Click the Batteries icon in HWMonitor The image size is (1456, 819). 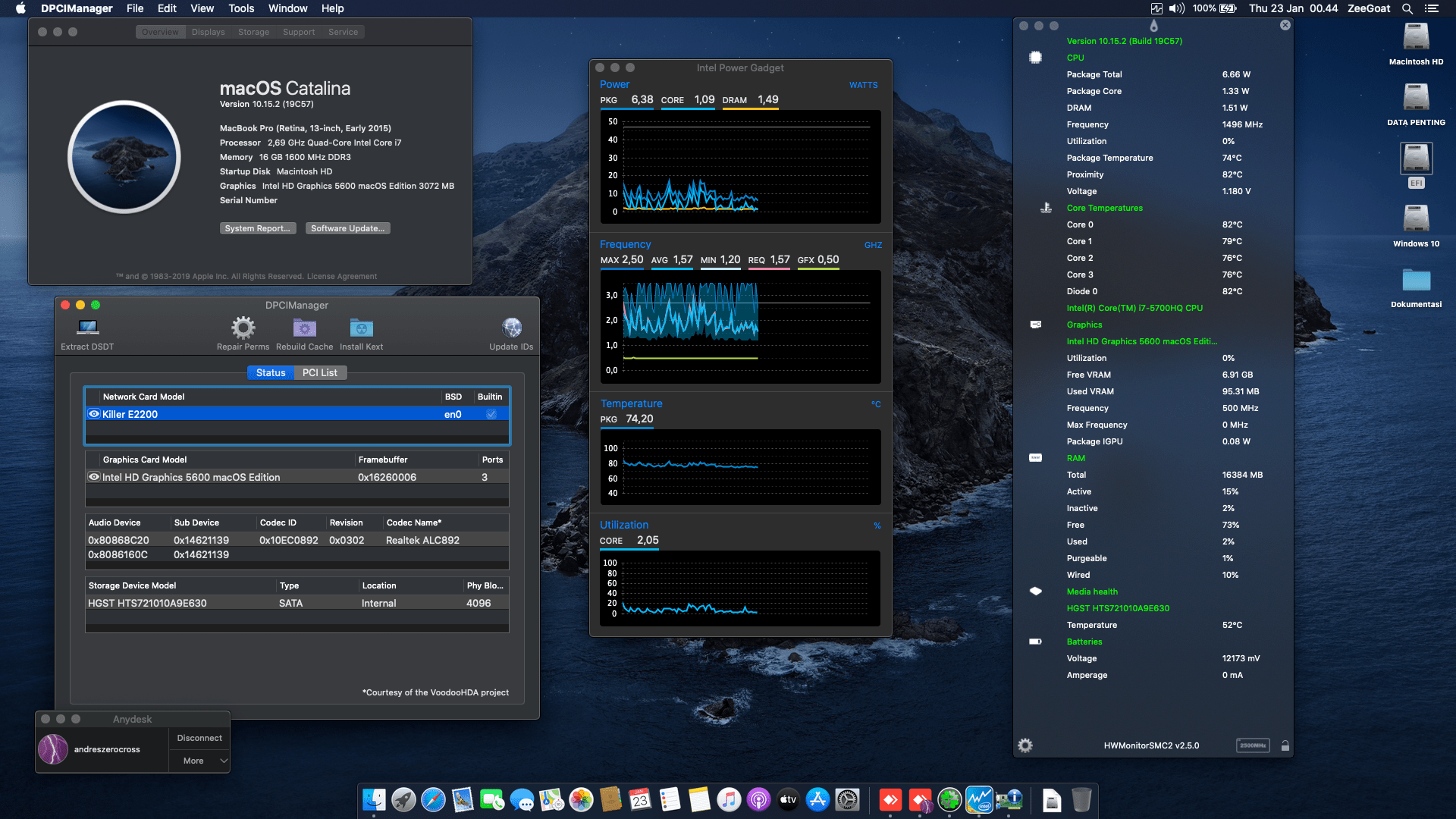tap(1035, 642)
